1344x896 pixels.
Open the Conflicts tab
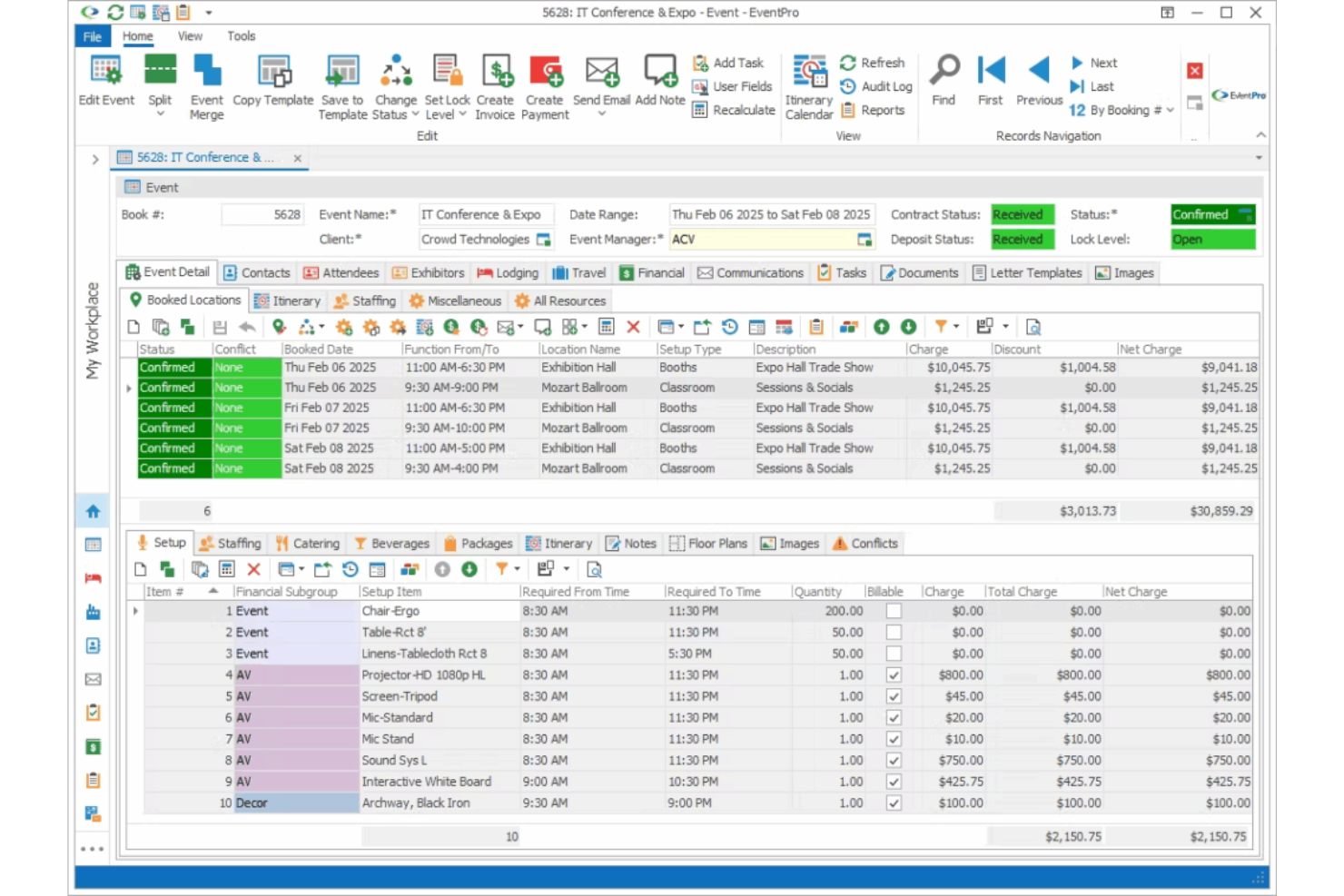[865, 543]
